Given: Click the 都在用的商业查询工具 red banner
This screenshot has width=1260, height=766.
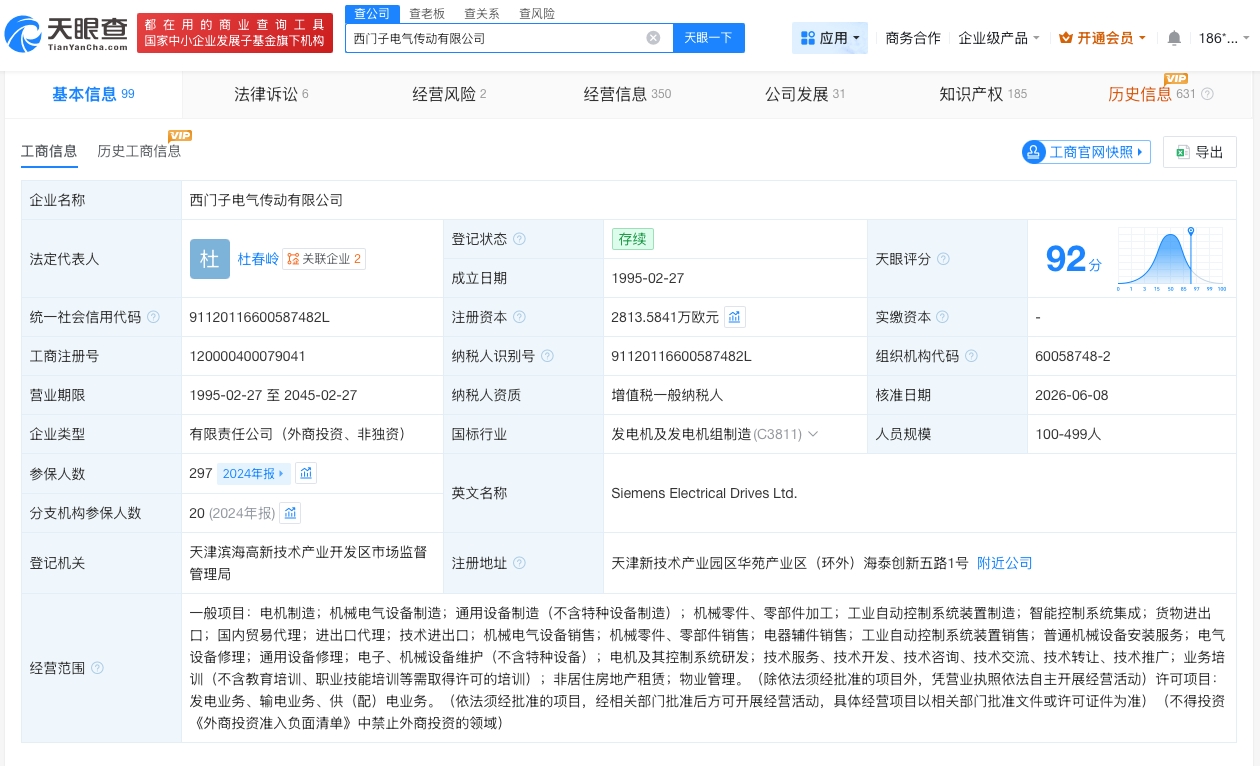Looking at the screenshot, I should point(236,33).
